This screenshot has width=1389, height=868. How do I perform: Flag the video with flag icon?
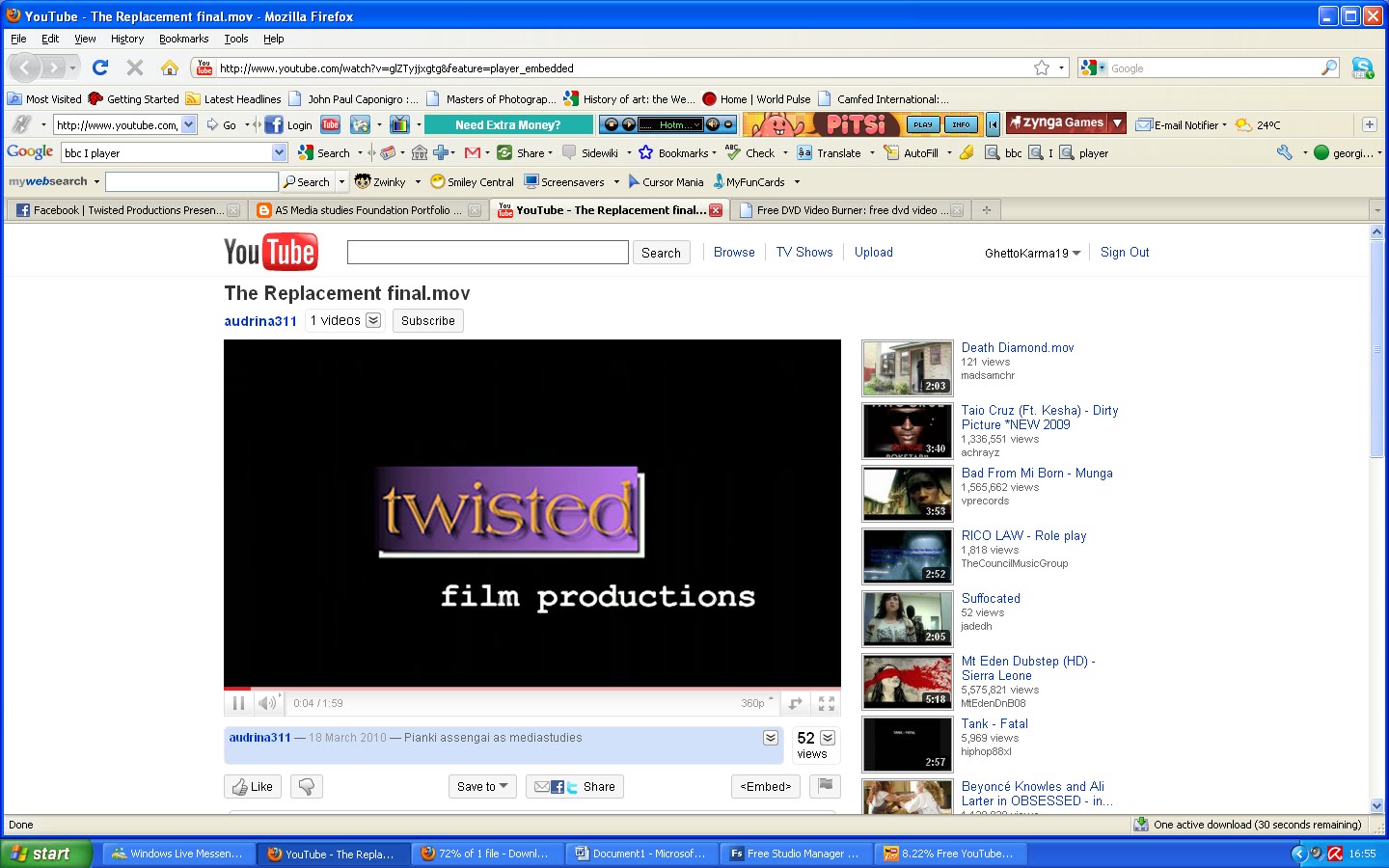tap(825, 786)
